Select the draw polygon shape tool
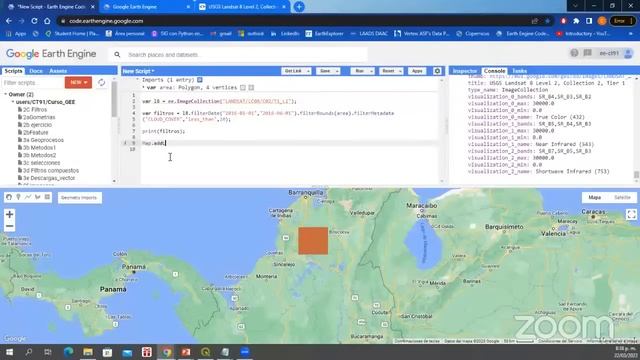The width and height of the screenshot is (640, 360). pos(38,197)
